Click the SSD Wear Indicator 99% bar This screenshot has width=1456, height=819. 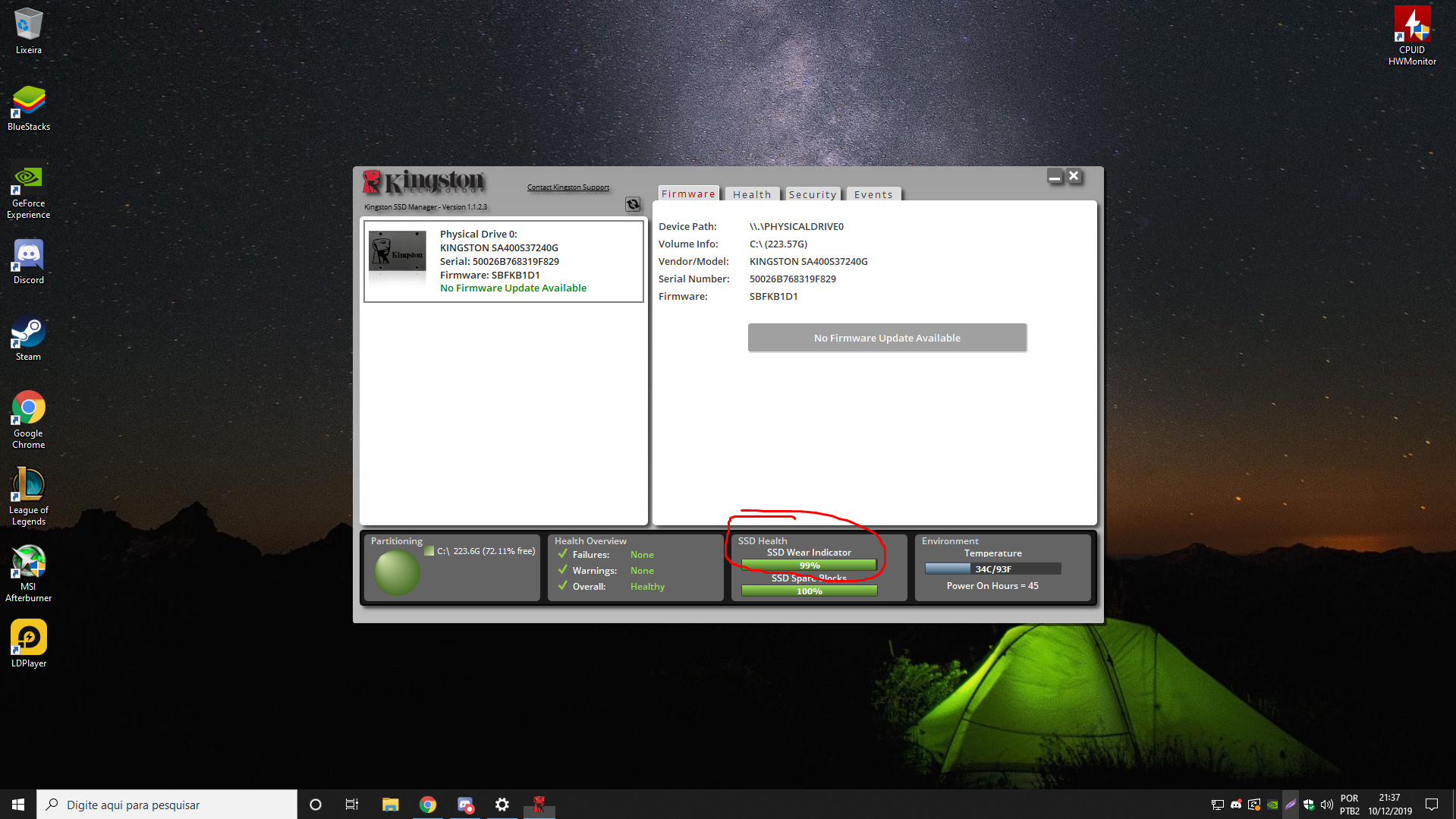tap(809, 565)
